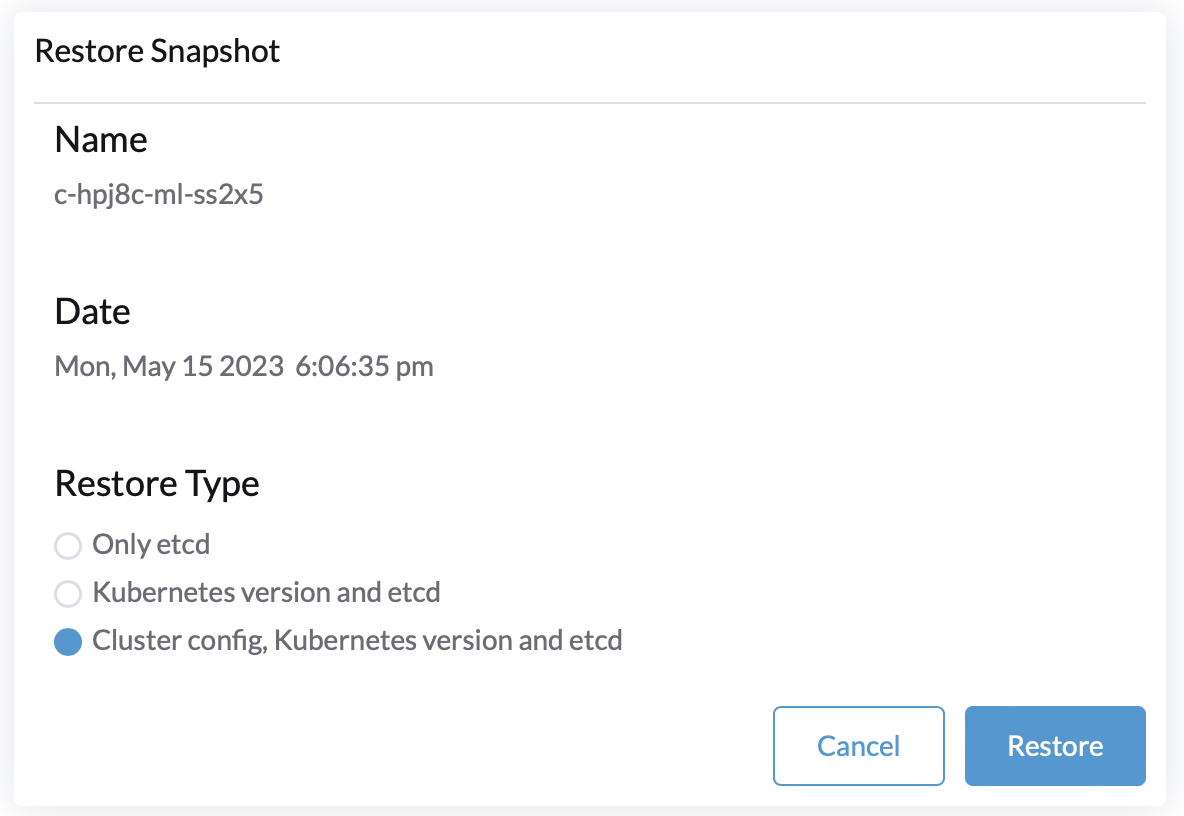Click the "Kubernetes version and etcd" label text

[266, 592]
